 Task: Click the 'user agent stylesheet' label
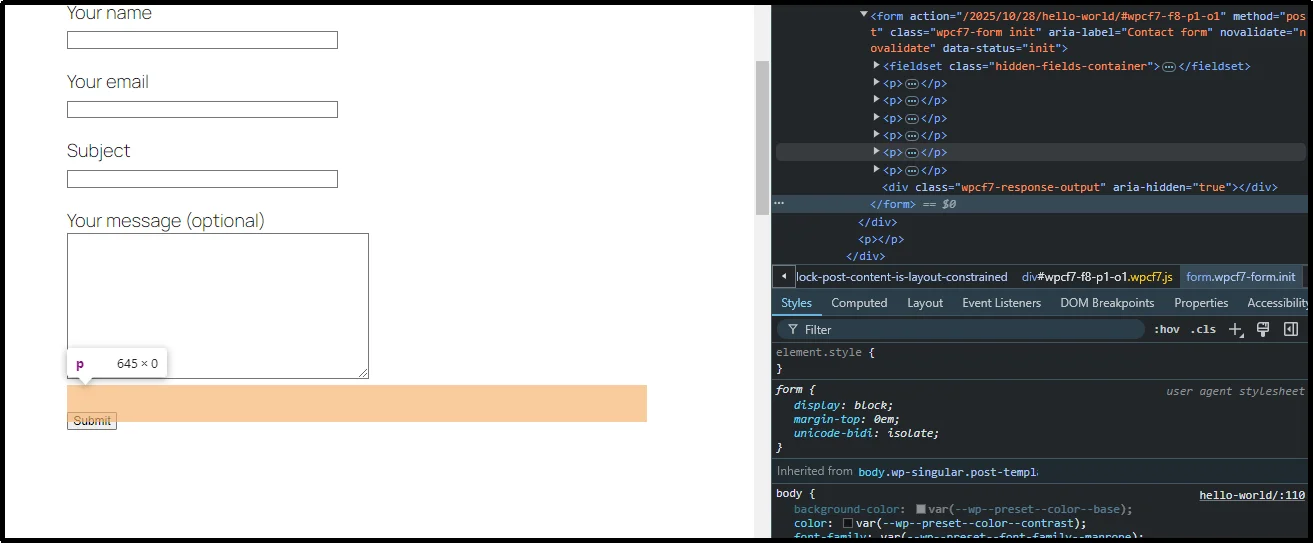1236,391
